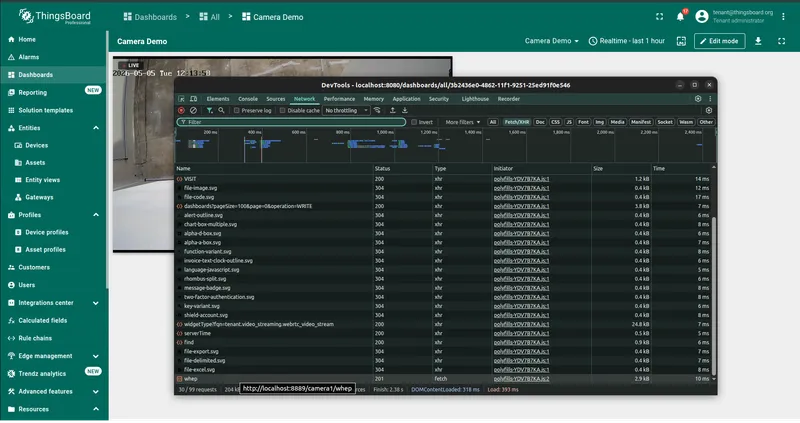Enable the Disable cache checkbox
Image resolution: width=800 pixels, height=423 pixels.
click(x=282, y=110)
